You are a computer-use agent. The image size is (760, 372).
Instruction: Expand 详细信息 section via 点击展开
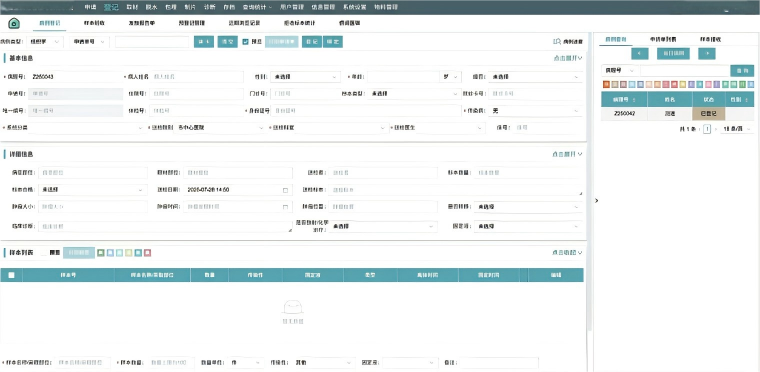567,154
